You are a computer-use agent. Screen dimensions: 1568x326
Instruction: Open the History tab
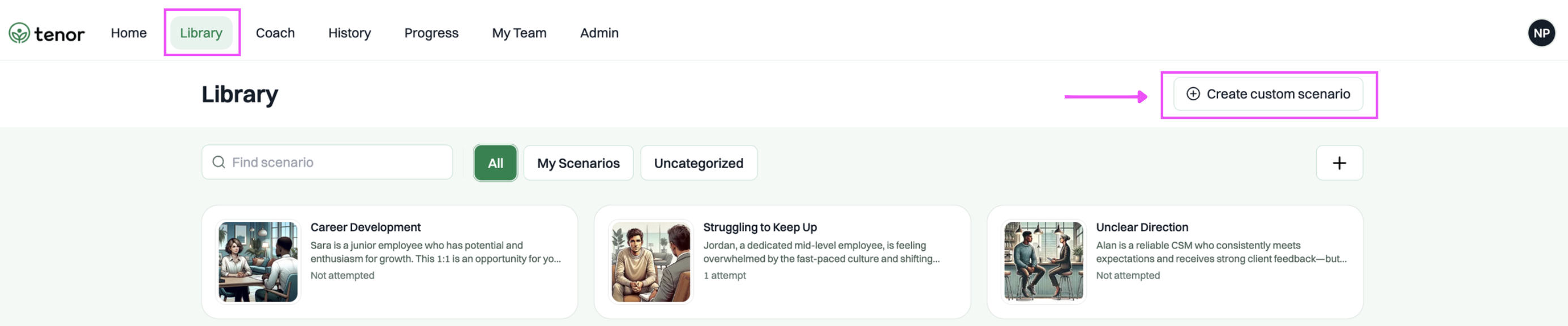[x=349, y=33]
